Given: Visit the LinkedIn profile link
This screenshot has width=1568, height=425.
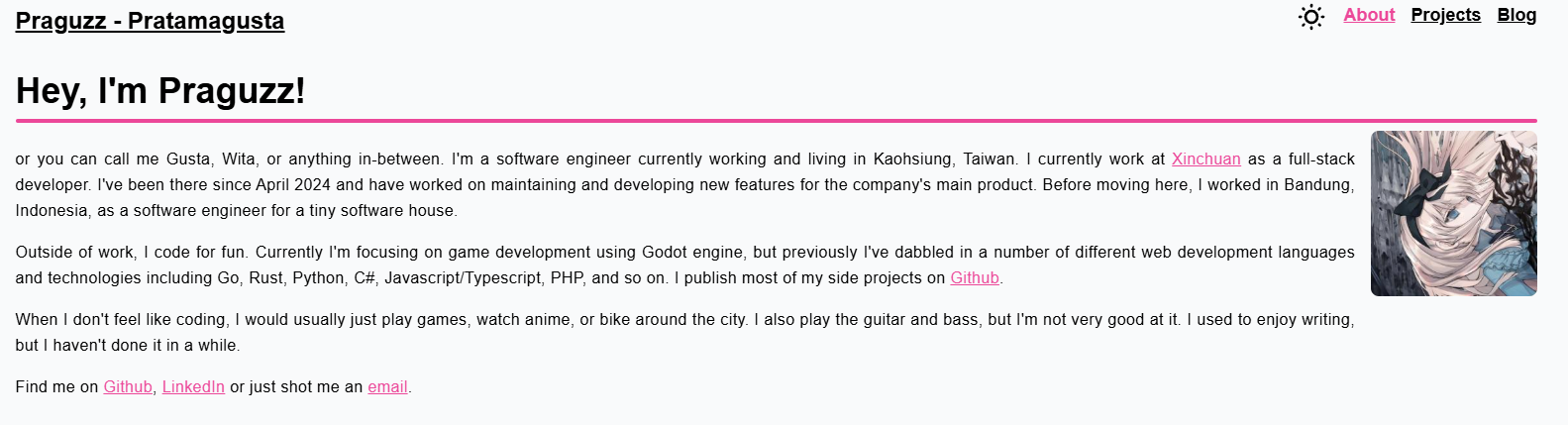Looking at the screenshot, I should tap(193, 386).
